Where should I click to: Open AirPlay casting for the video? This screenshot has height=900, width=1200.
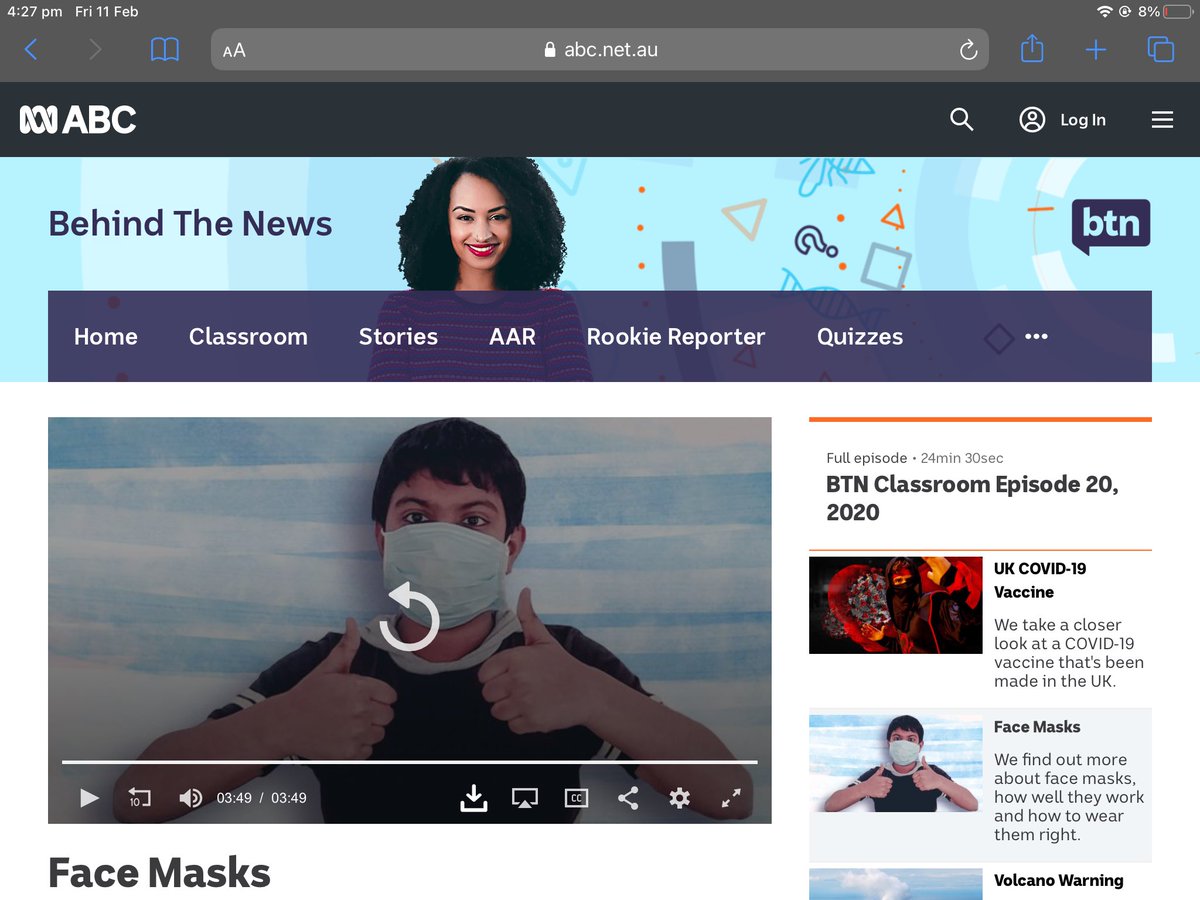[x=524, y=798]
